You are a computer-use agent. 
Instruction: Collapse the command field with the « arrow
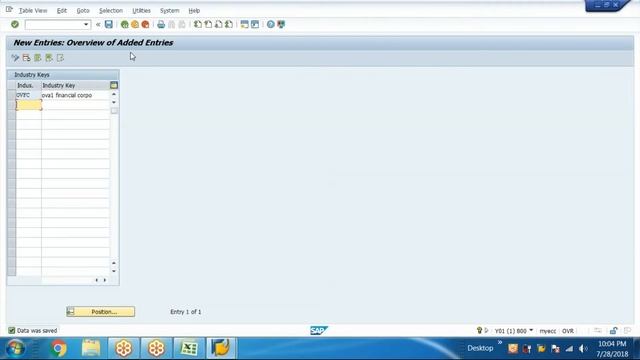coord(98,24)
